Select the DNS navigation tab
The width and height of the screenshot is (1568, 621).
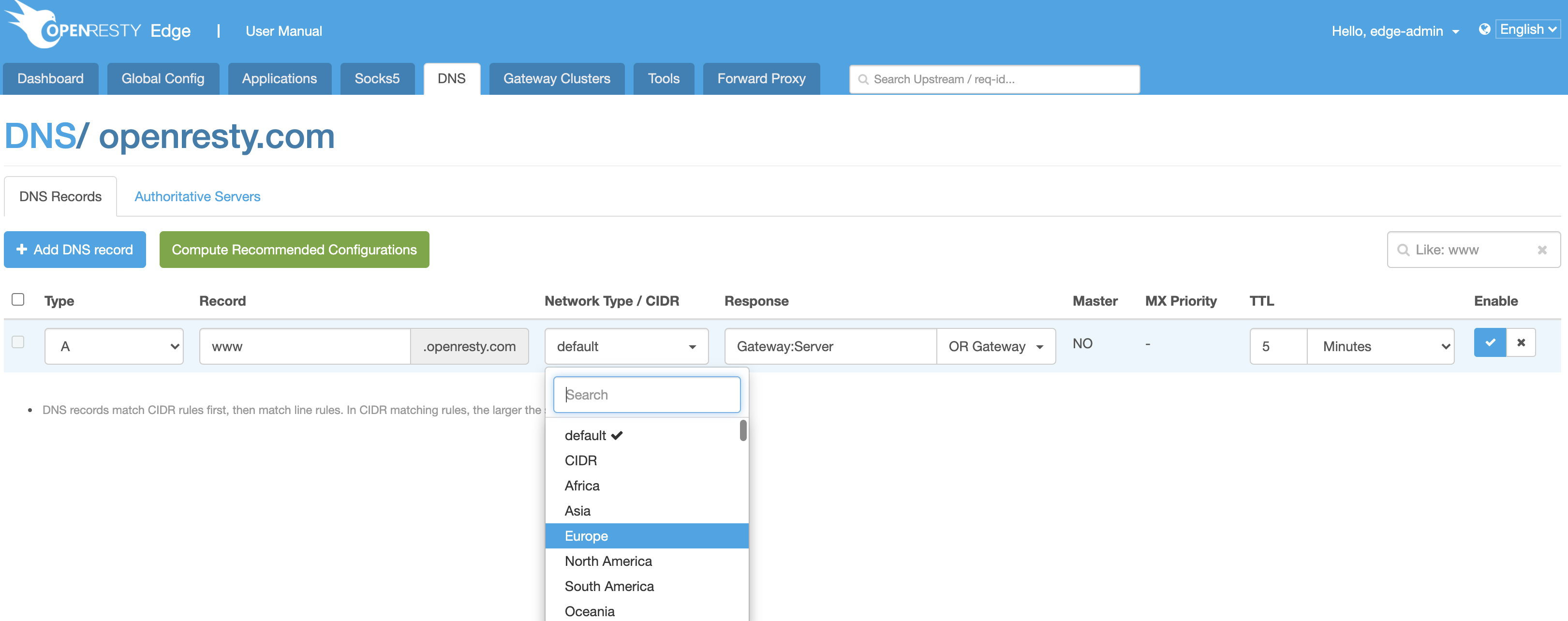coord(451,78)
